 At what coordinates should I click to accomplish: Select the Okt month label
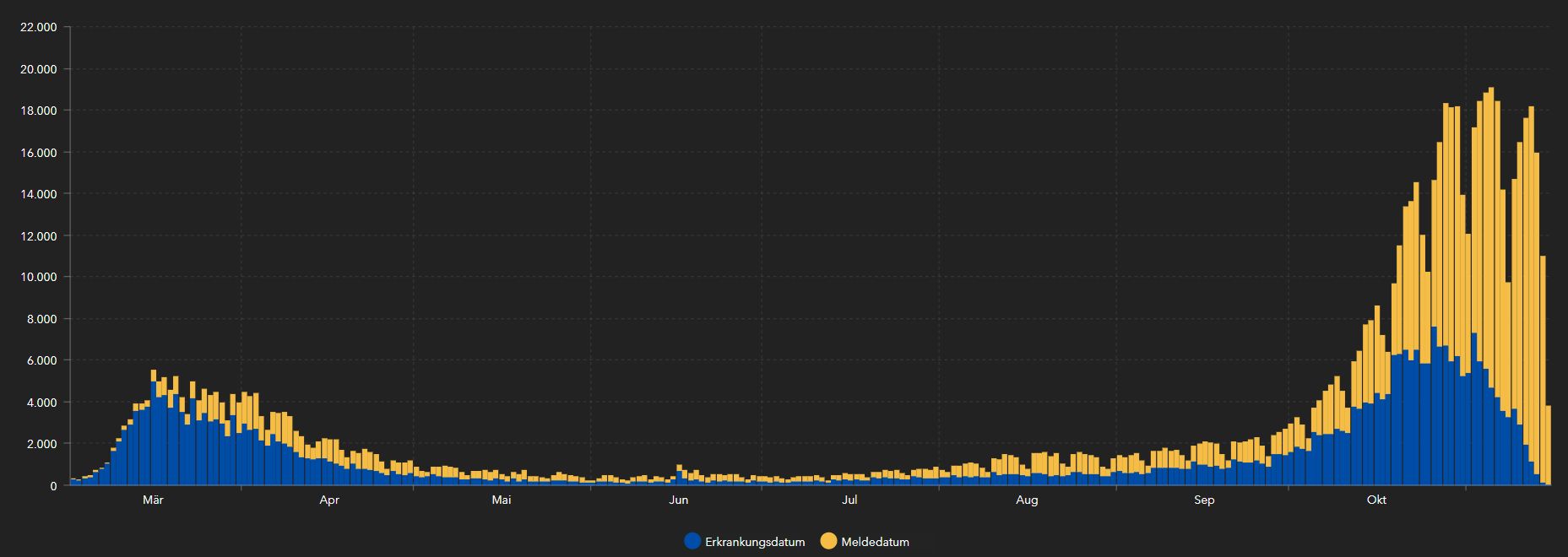1376,500
